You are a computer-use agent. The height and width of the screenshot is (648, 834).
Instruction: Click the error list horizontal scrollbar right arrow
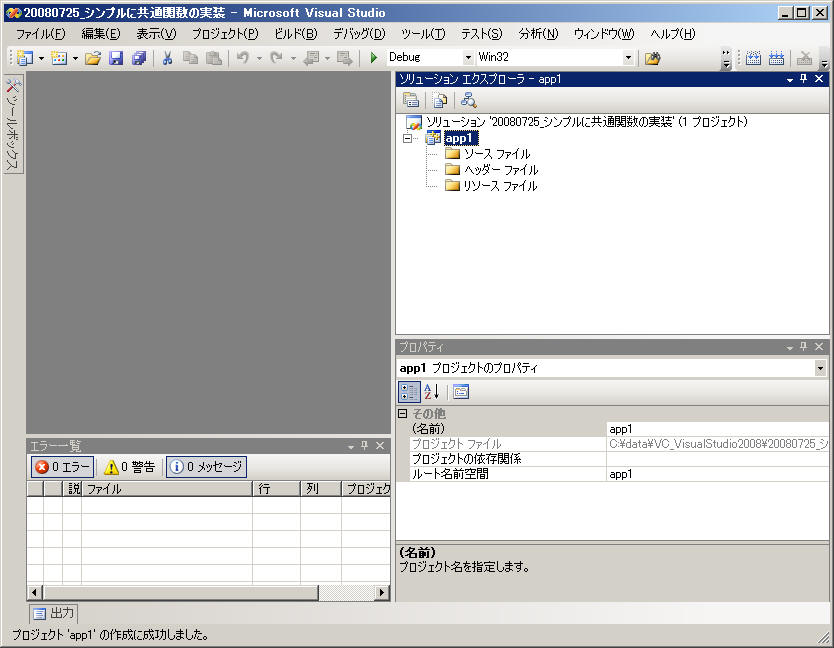(381, 593)
